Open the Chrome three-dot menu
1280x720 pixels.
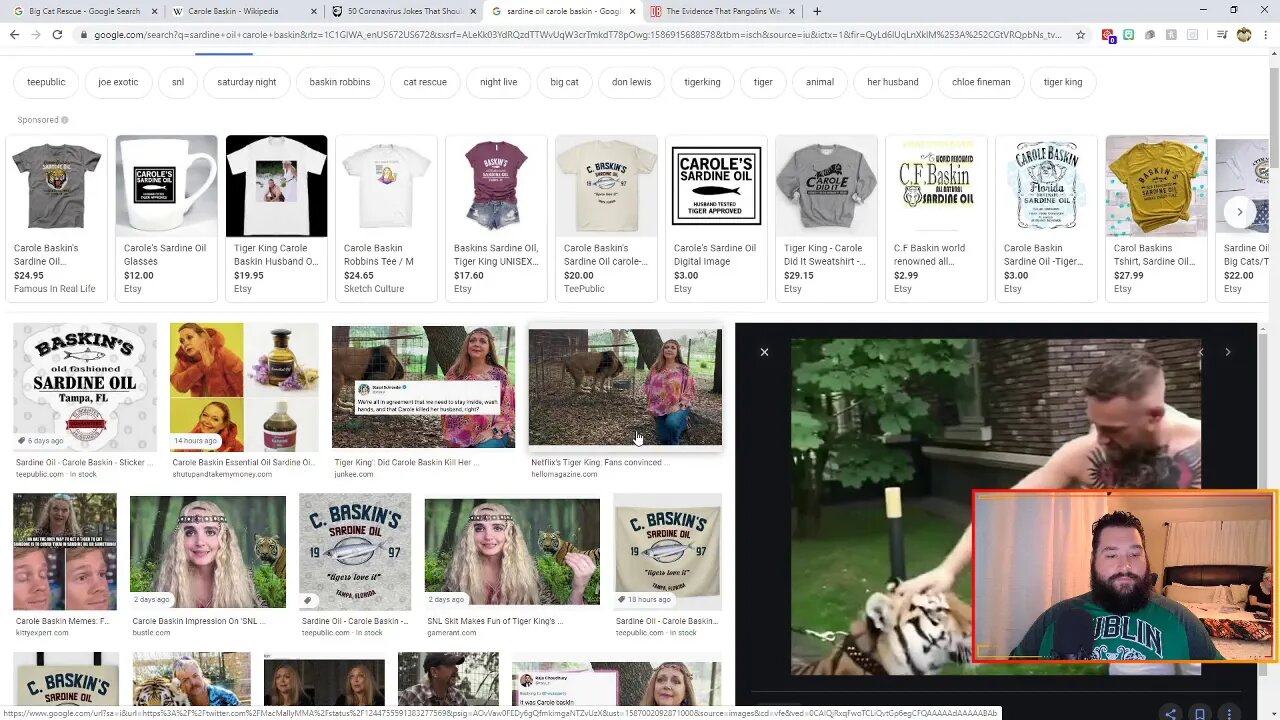1266,34
